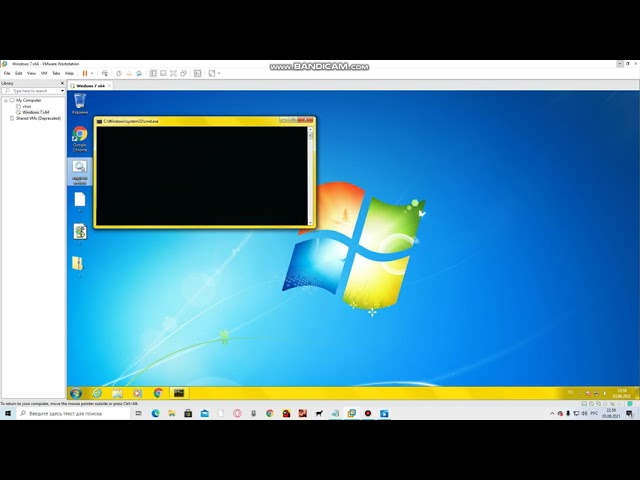Screen dimensions: 640x480
Task: Open Microsoft Edge on host taskbar
Action: [x=156, y=413]
